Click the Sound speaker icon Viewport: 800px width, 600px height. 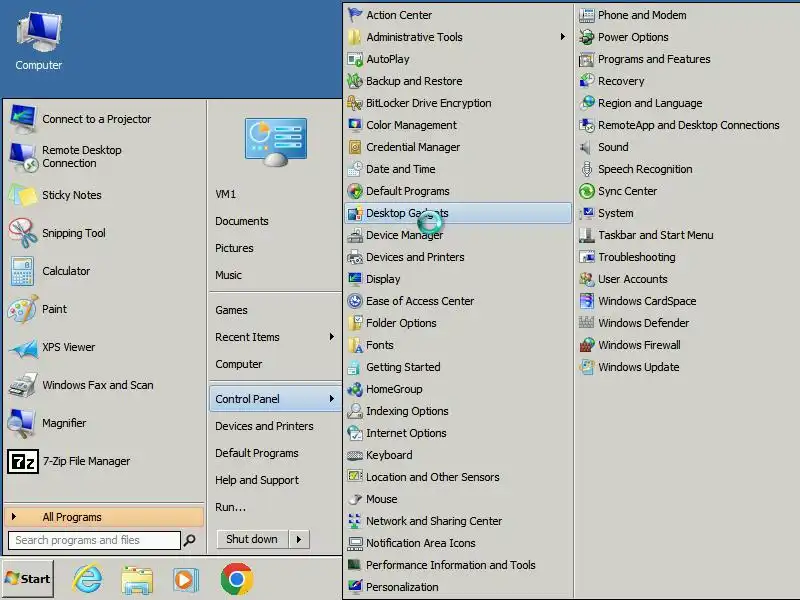(x=587, y=147)
